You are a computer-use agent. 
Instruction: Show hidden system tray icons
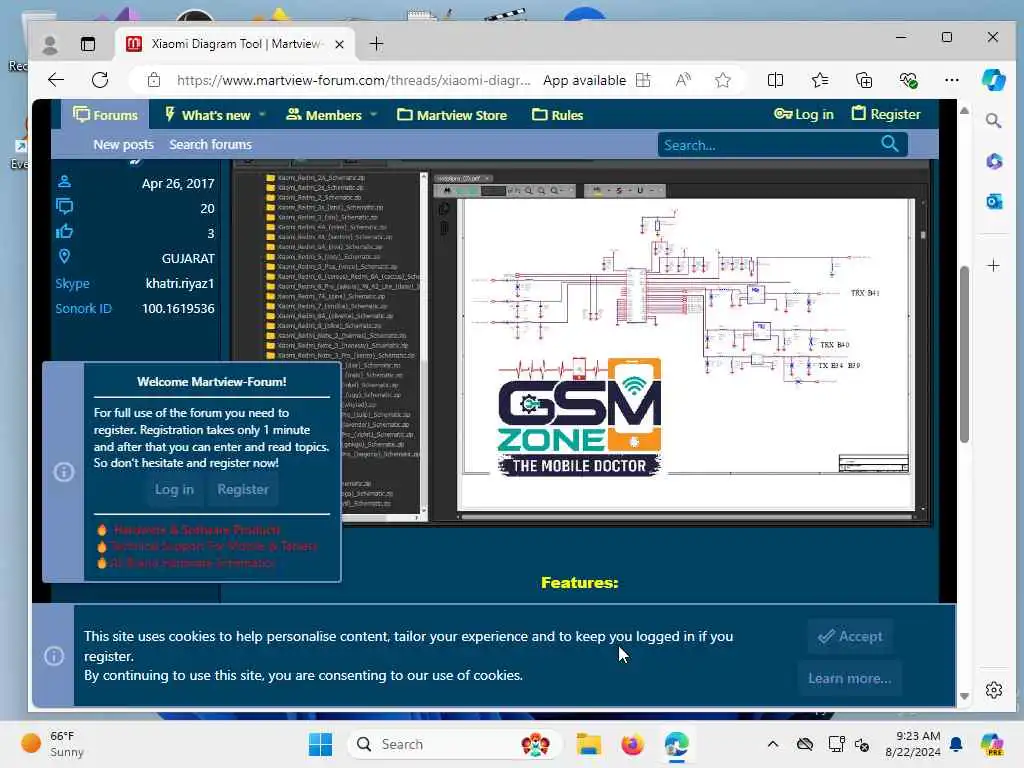pos(773,744)
